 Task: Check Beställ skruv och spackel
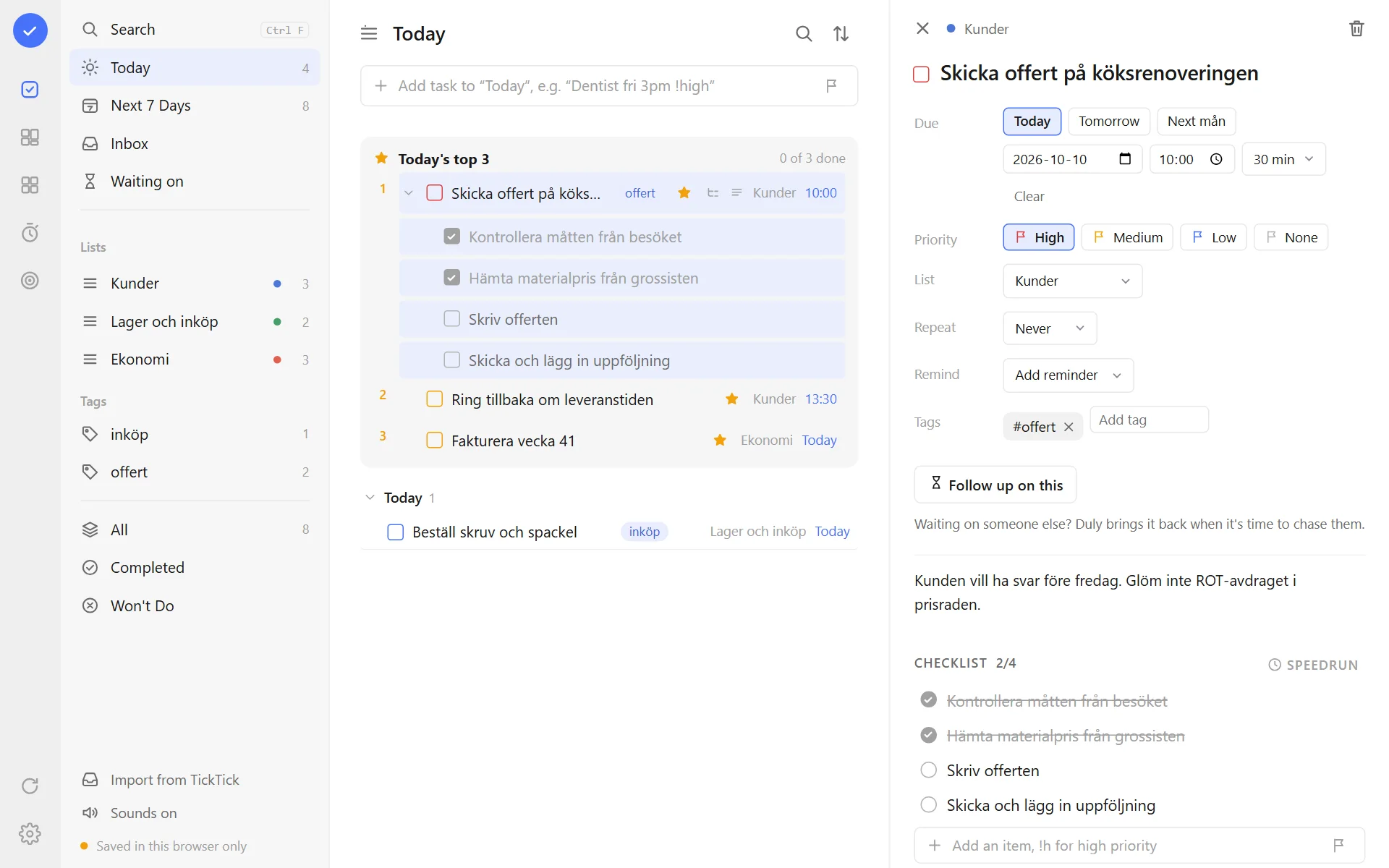396,532
